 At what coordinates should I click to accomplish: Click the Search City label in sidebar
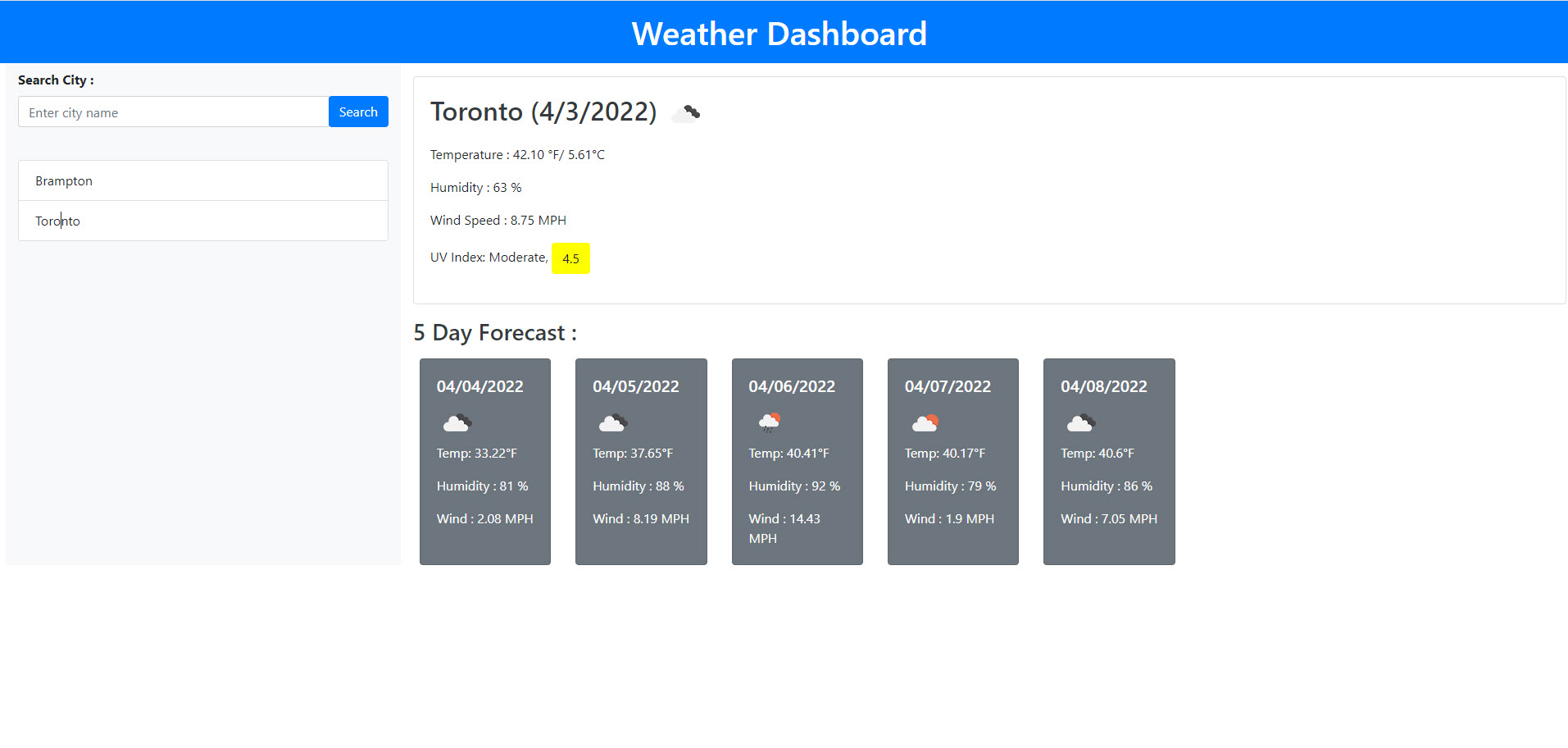55,80
